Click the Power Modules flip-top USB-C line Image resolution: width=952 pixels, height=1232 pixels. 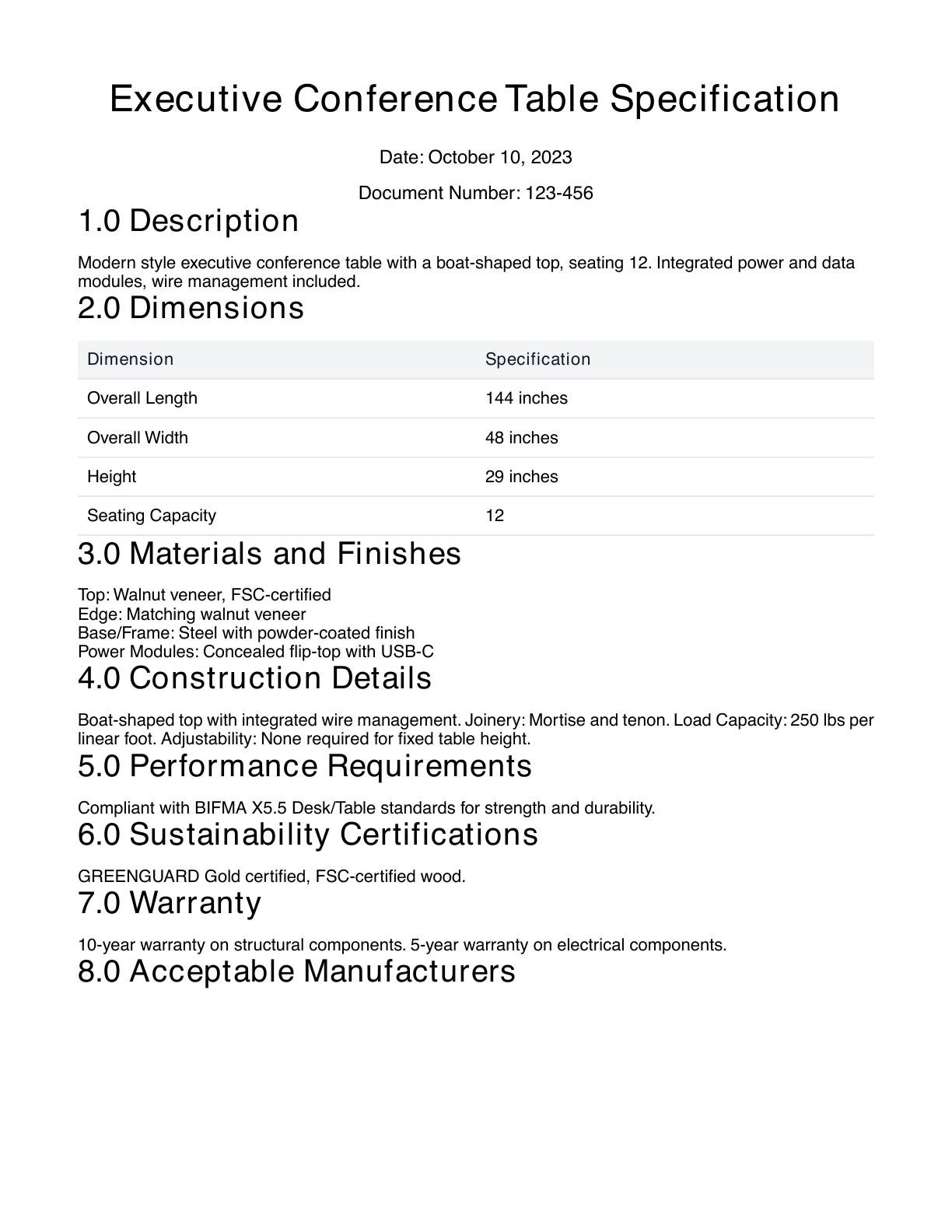point(256,652)
